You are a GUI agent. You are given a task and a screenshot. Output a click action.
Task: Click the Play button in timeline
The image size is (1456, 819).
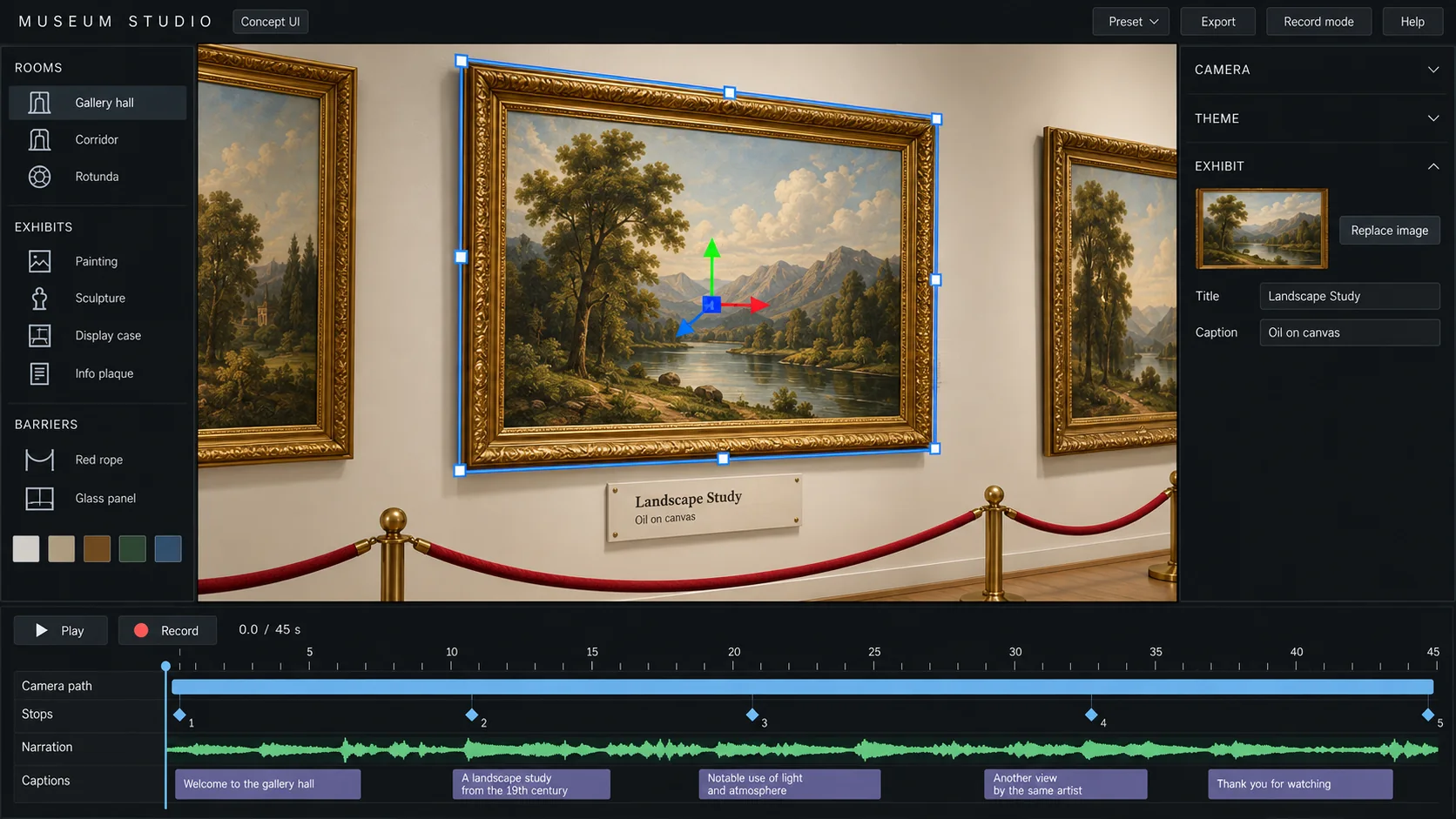coord(60,630)
